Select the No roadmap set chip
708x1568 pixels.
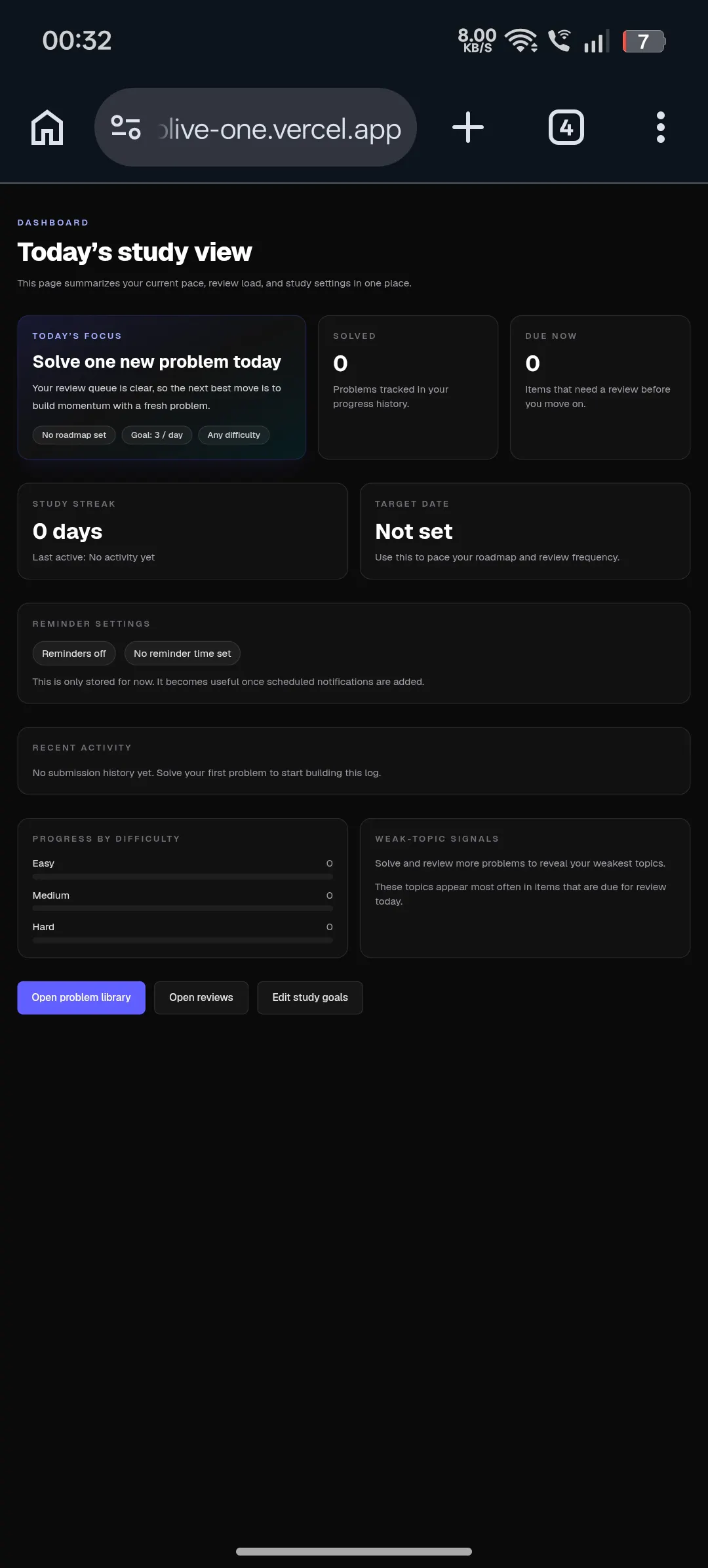click(74, 435)
